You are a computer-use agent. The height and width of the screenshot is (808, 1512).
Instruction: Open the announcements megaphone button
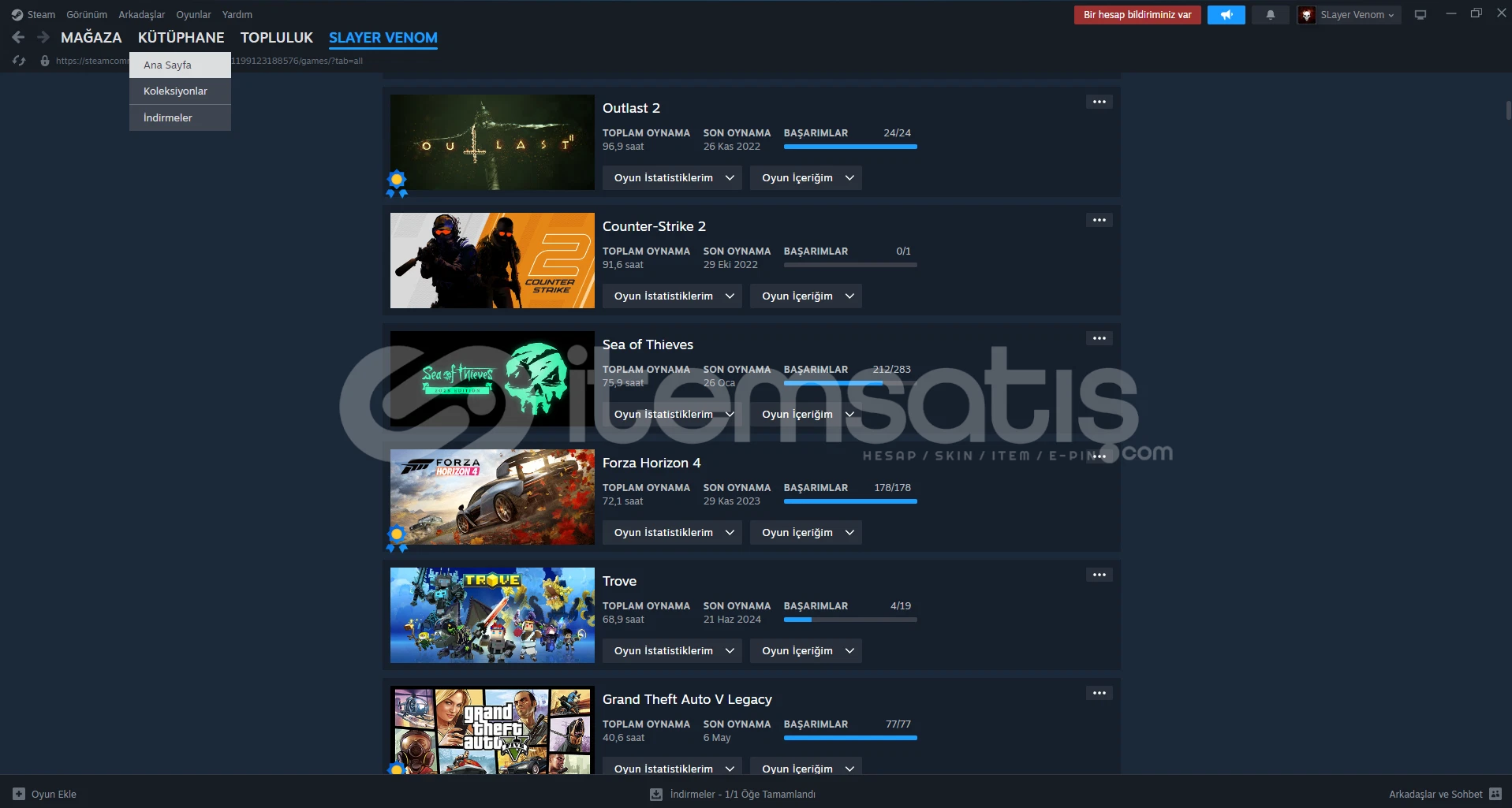click(x=1226, y=15)
